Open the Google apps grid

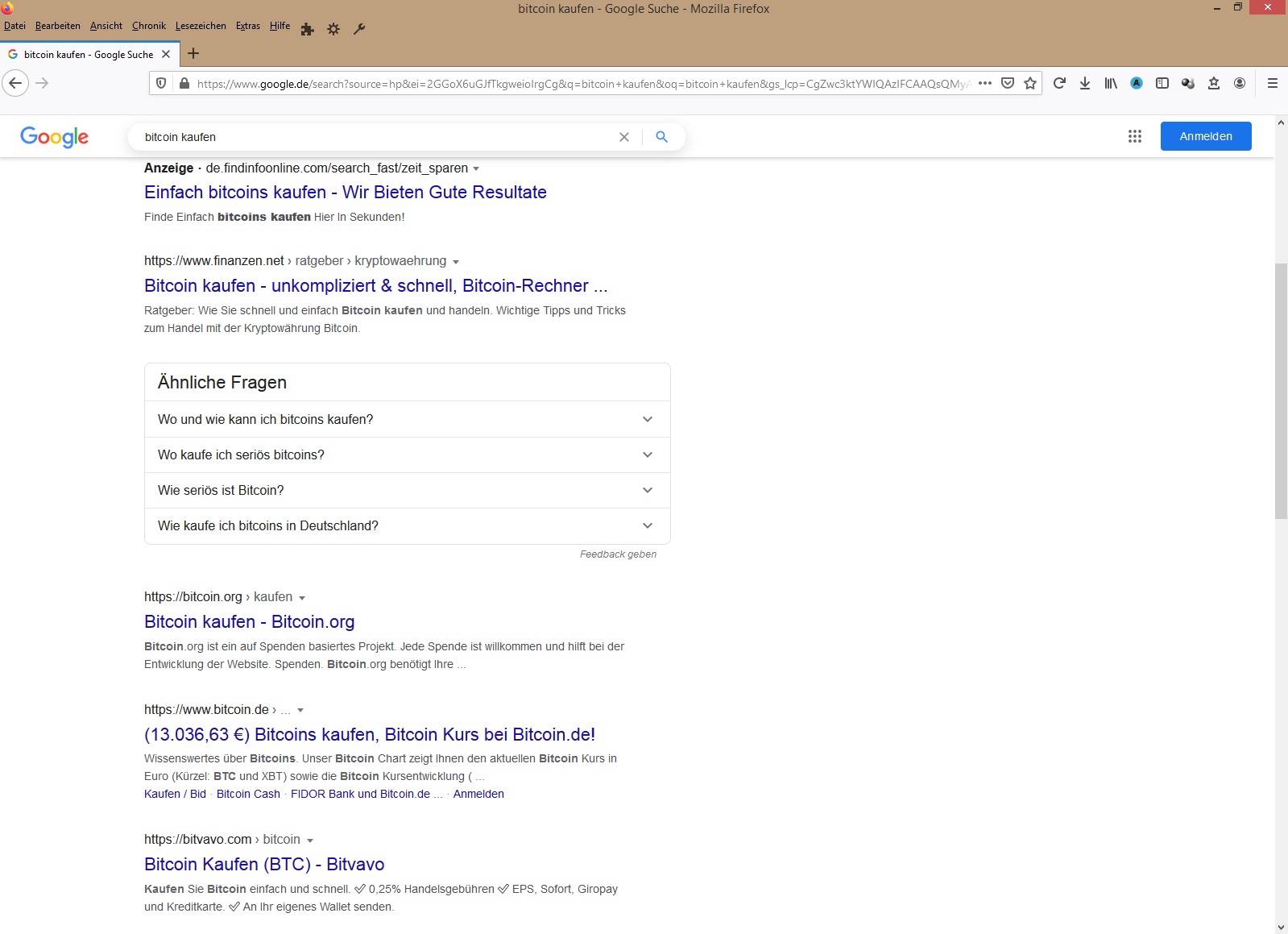click(x=1135, y=136)
